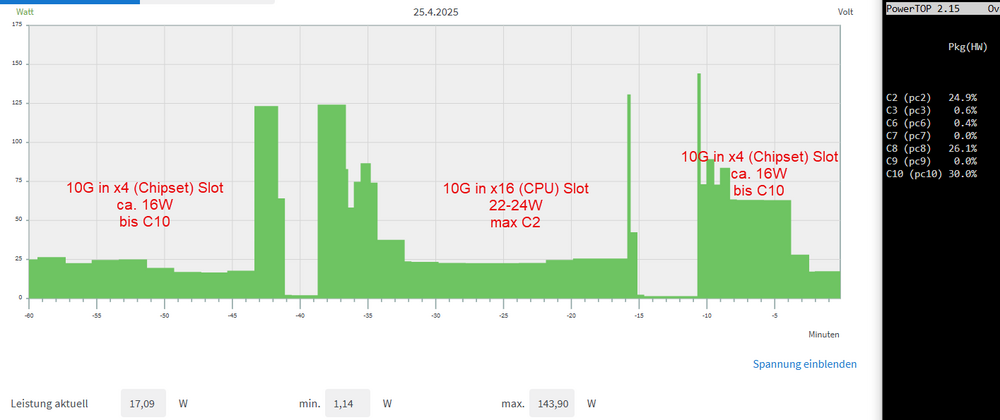Click the Volt axis label

coord(845,12)
